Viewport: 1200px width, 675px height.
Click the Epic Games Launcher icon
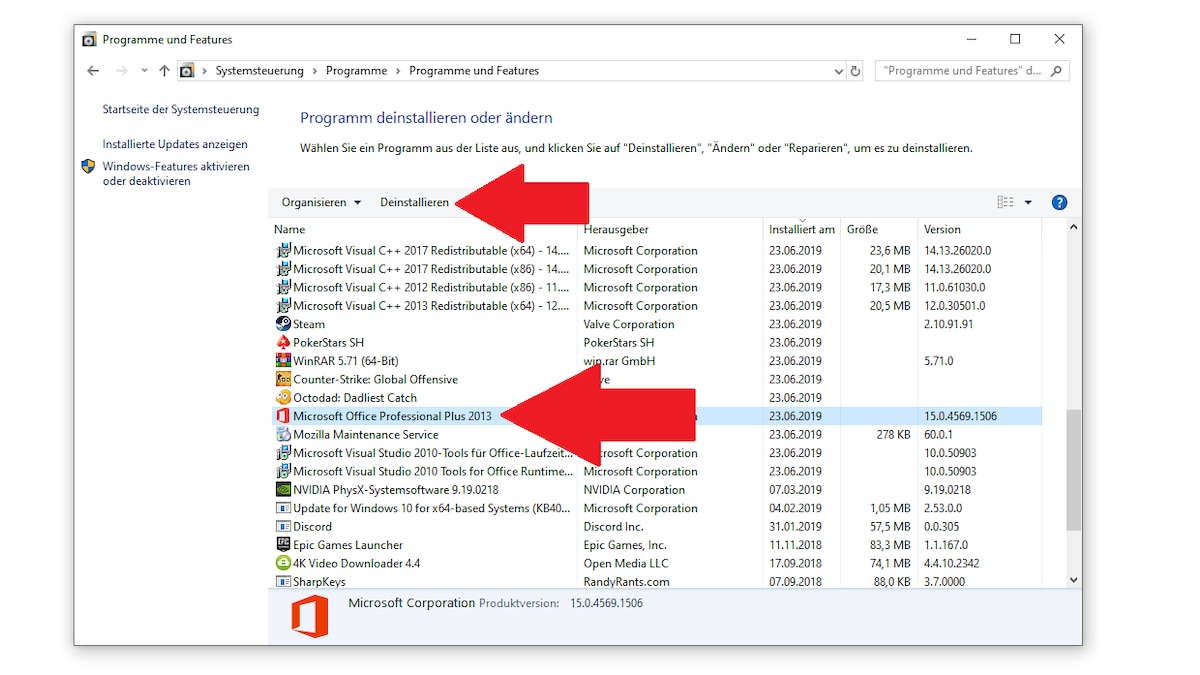(283, 545)
